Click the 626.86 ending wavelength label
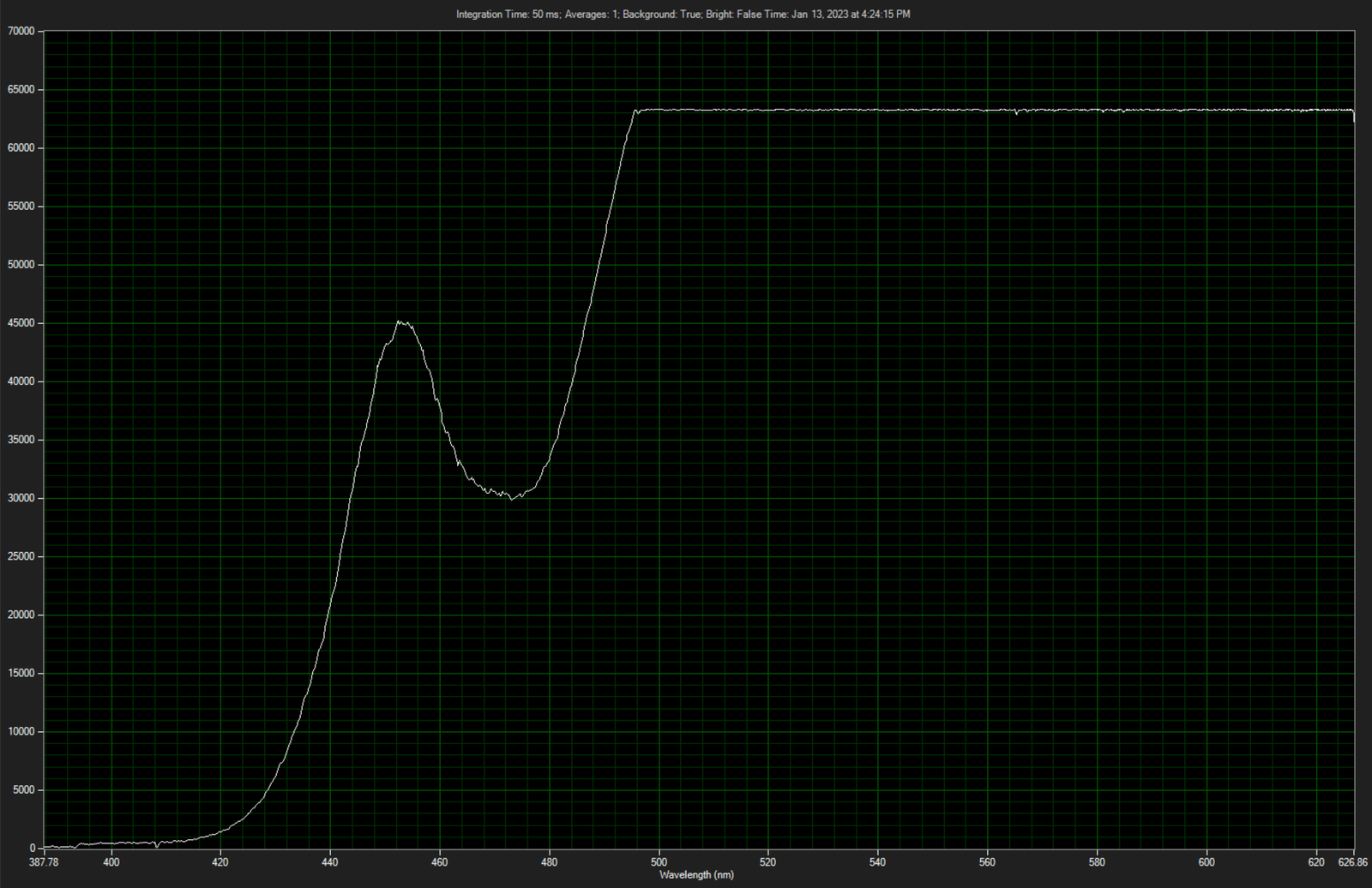The width and height of the screenshot is (1372, 888). (1352, 862)
